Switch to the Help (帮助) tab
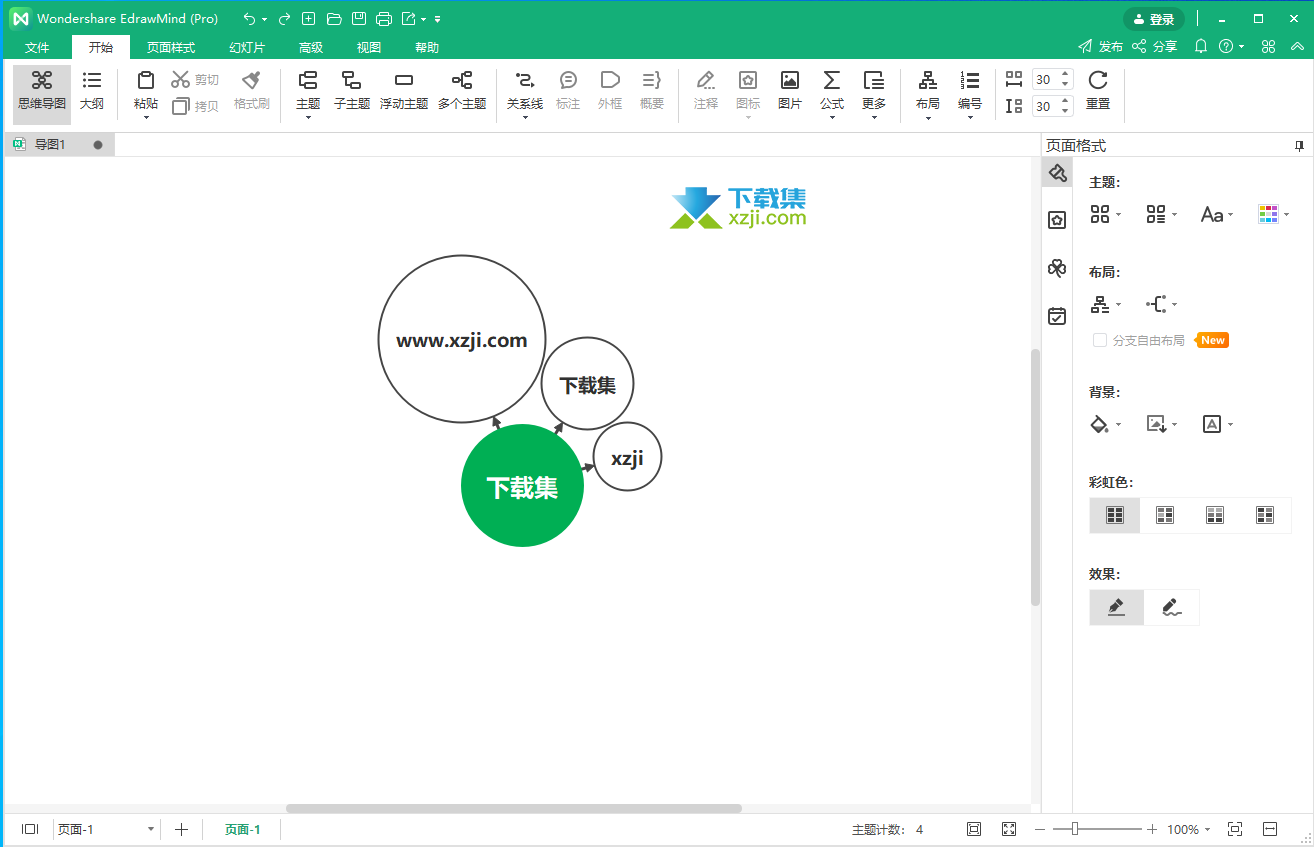Viewport: 1314px width, 847px height. coord(427,47)
